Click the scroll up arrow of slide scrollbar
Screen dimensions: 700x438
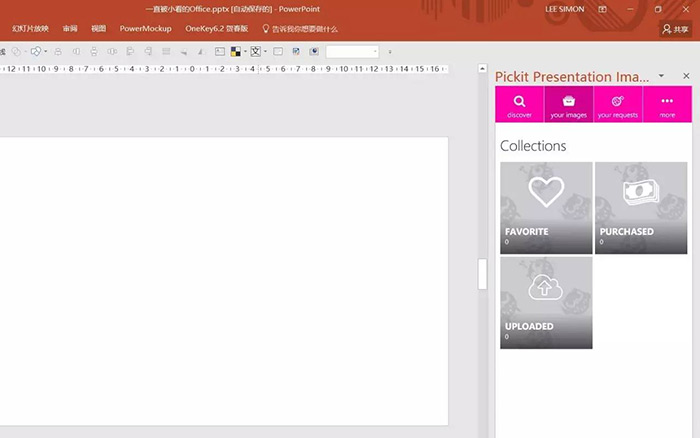(482, 69)
